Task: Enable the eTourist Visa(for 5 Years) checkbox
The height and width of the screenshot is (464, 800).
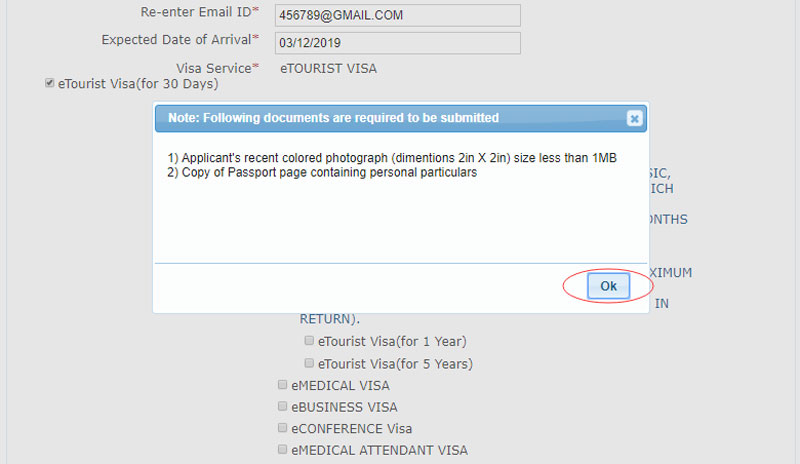Action: pyautogui.click(x=310, y=363)
